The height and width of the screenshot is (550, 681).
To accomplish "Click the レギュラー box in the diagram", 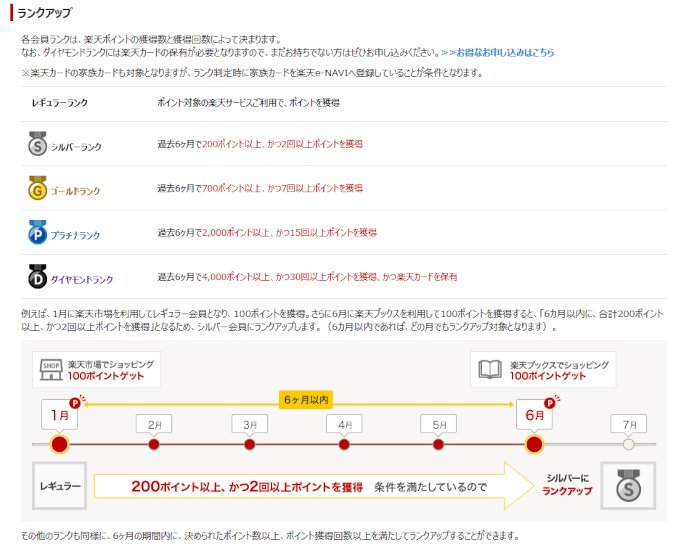I will coord(58,487).
